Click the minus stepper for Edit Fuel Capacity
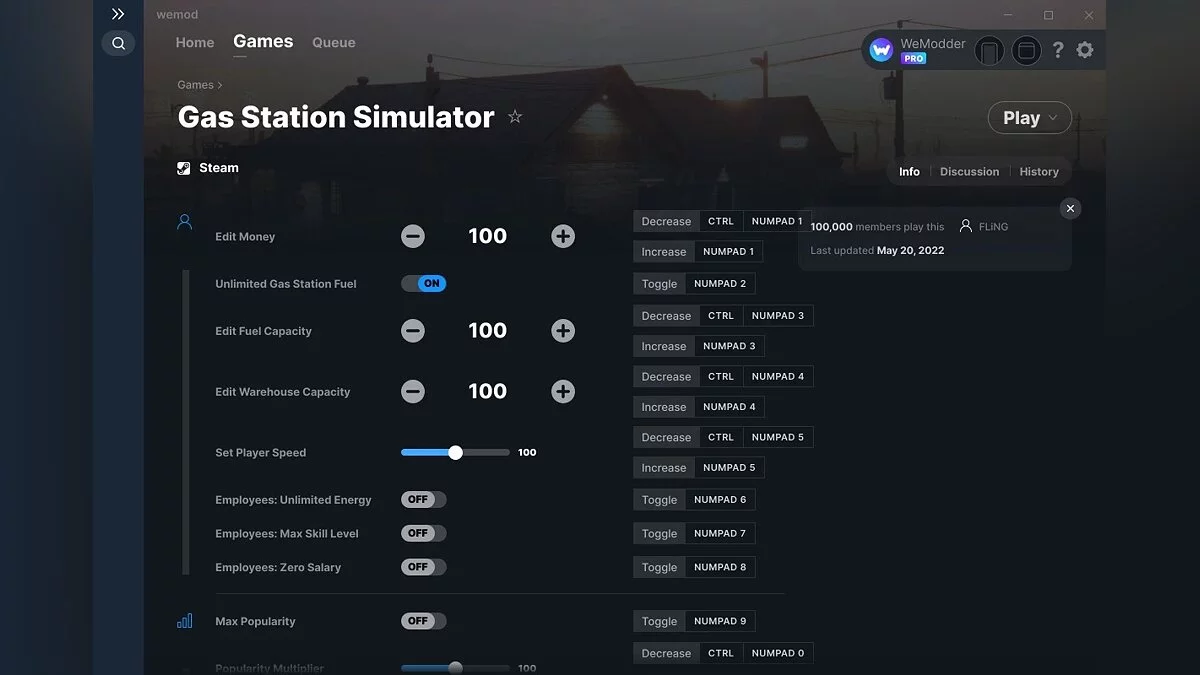The height and width of the screenshot is (675, 1200). coord(413,330)
